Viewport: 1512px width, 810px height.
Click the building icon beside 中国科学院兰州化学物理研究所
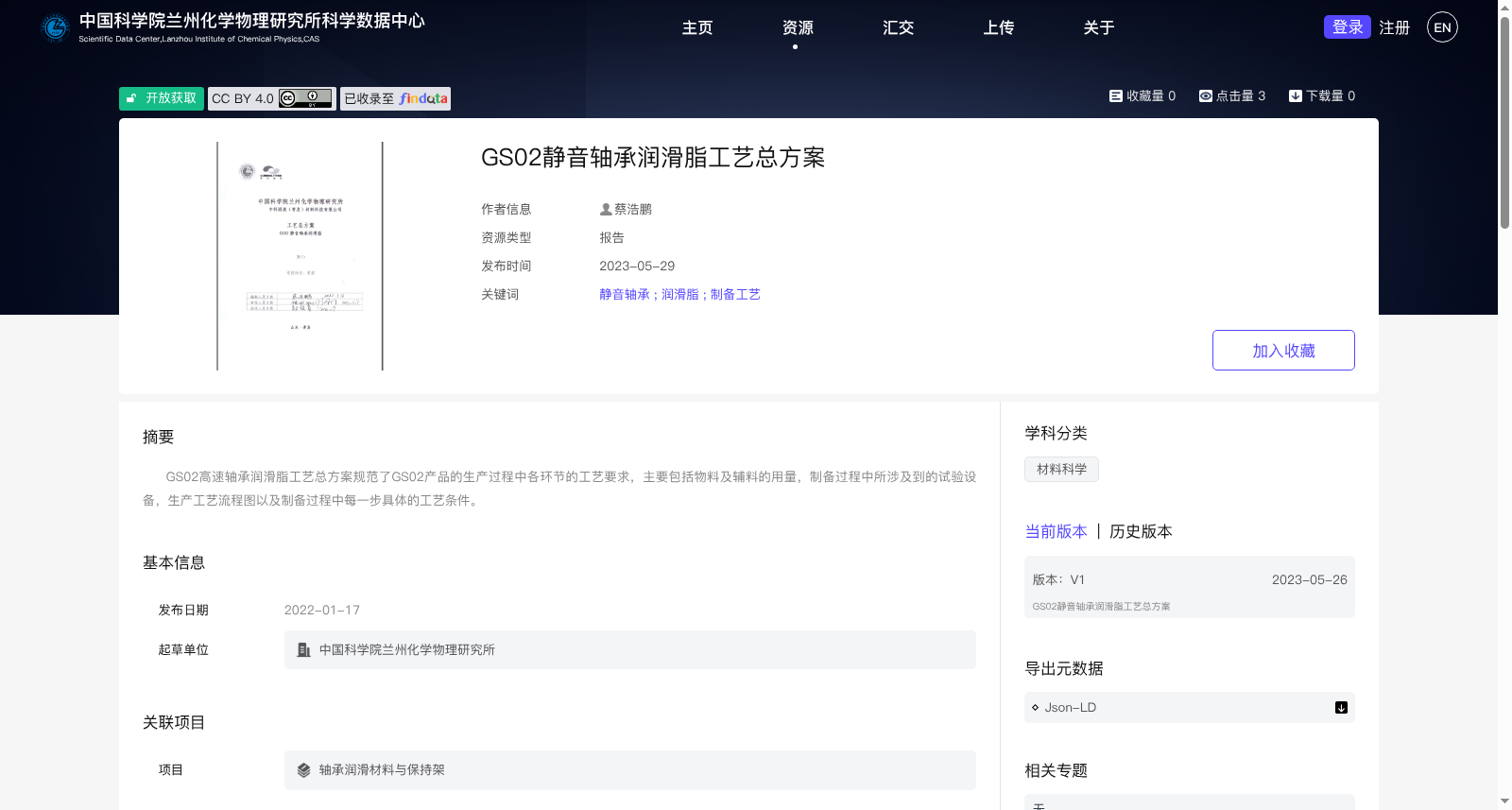coord(303,649)
